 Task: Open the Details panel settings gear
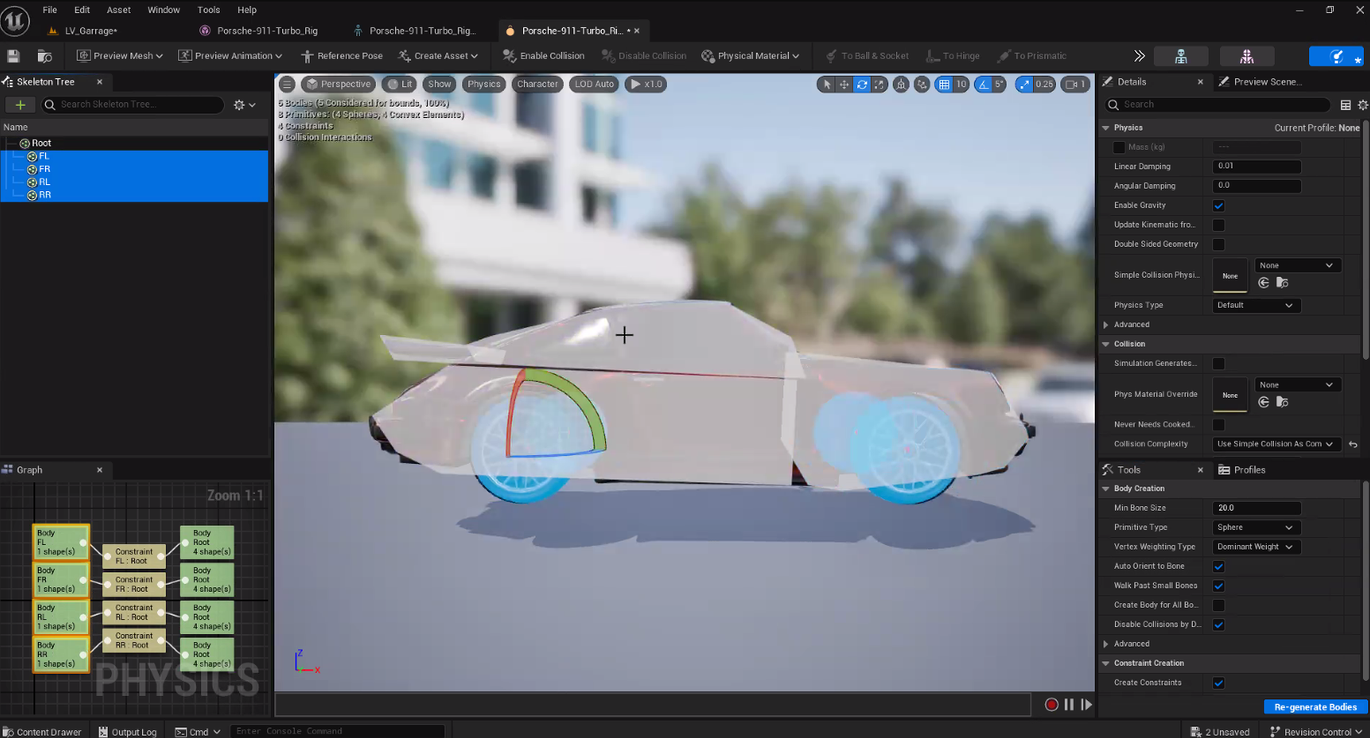click(1363, 104)
